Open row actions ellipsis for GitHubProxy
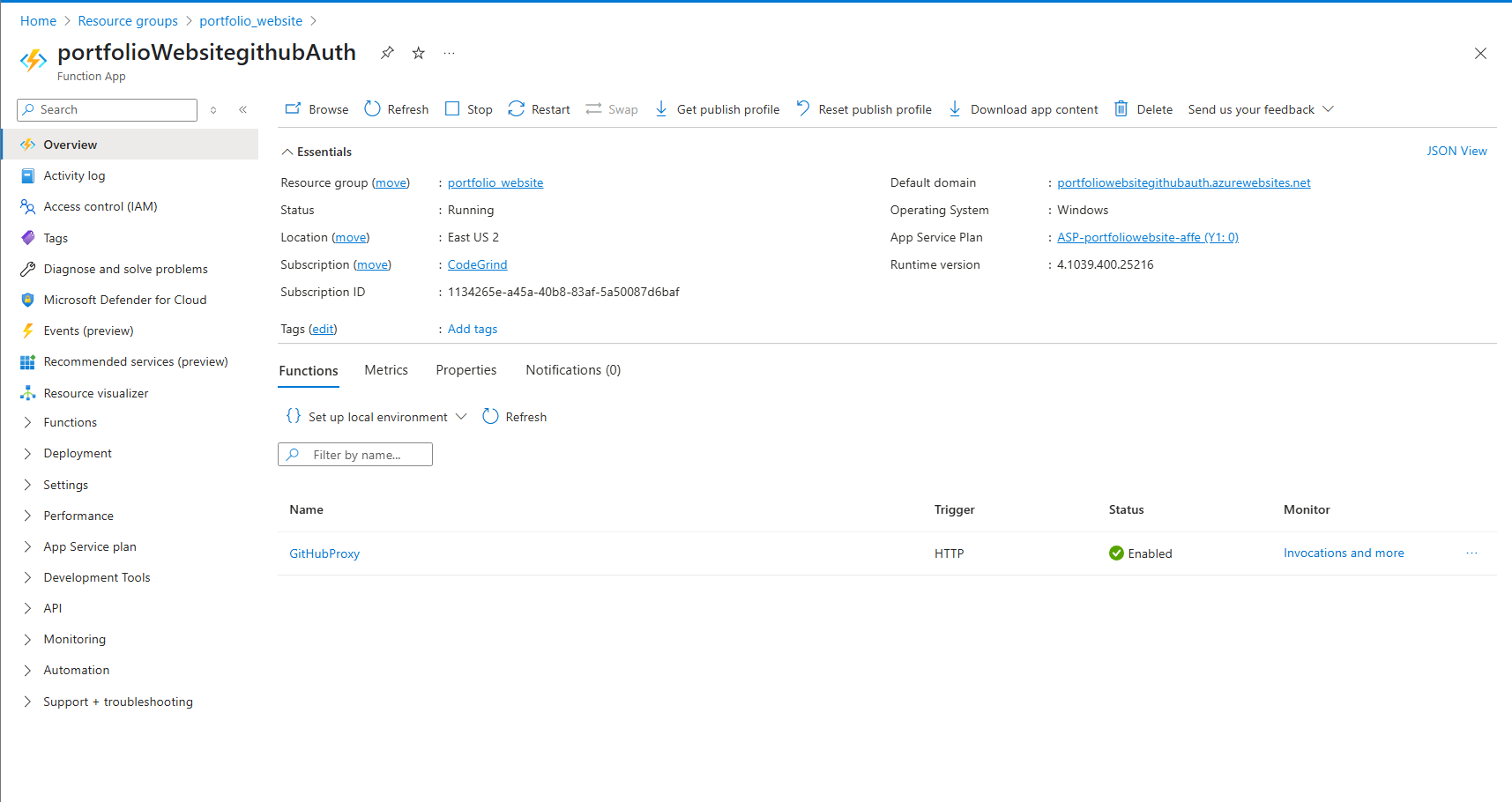 tap(1471, 553)
